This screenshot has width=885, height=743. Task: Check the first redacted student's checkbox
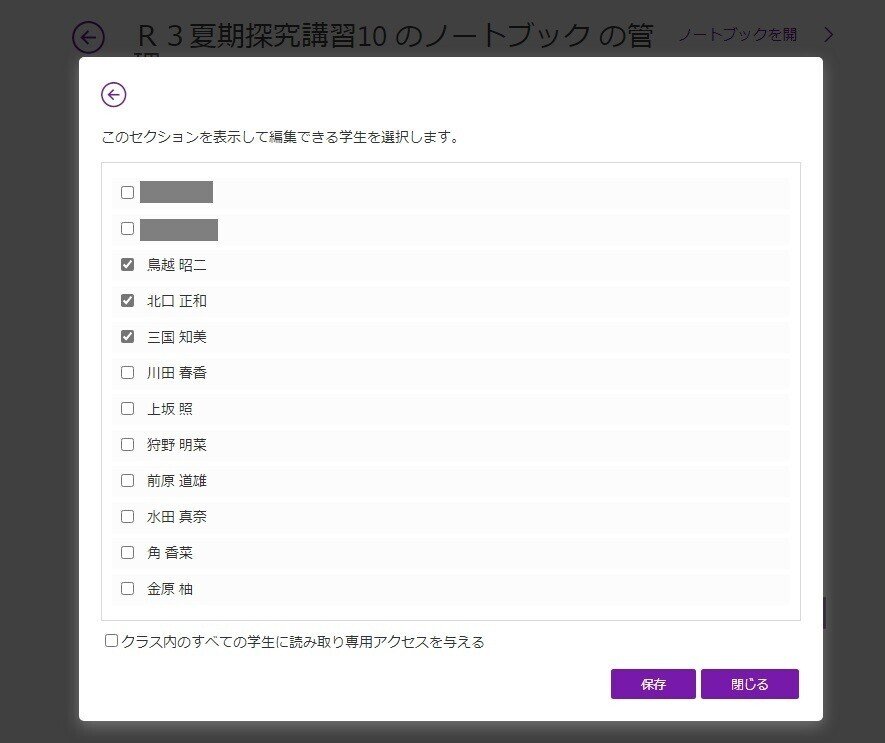click(x=127, y=192)
